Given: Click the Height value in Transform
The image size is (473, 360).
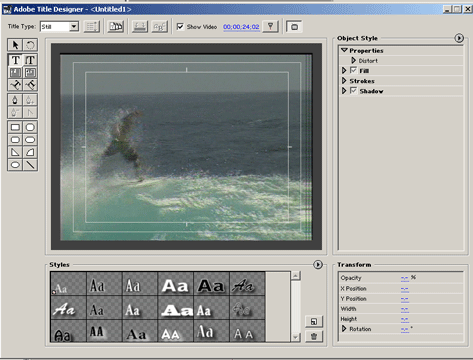Looking at the screenshot, I should click(x=405, y=319).
